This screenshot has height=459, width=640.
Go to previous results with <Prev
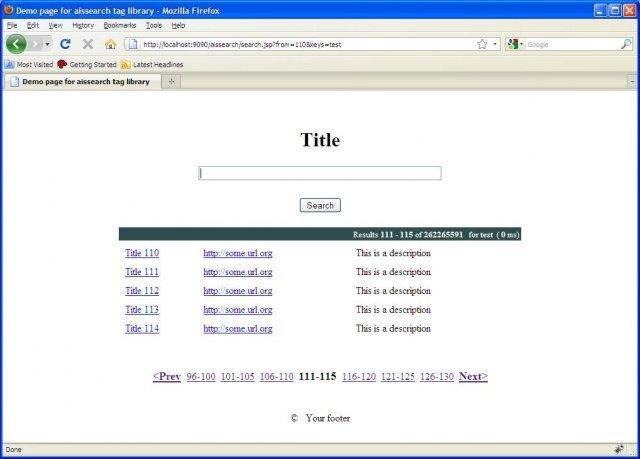[x=167, y=376]
